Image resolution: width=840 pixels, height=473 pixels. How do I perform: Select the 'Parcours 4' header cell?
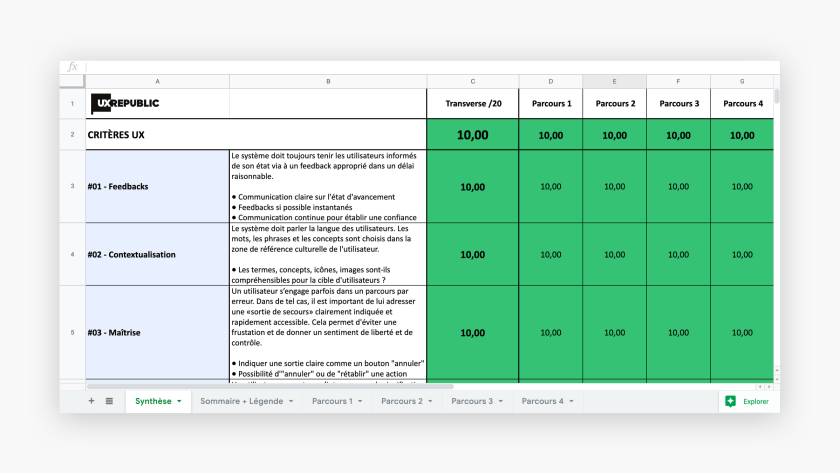pyautogui.click(x=742, y=103)
